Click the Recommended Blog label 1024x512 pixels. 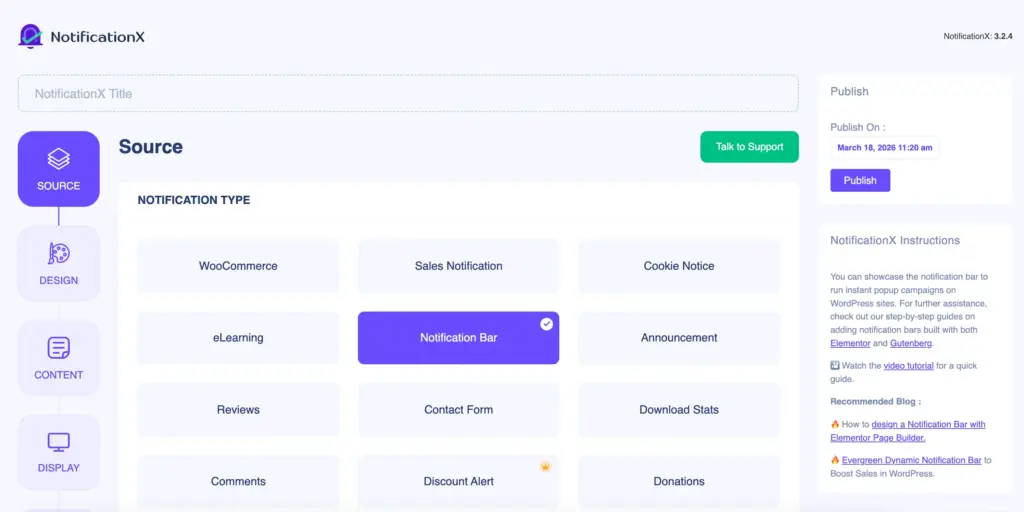point(876,402)
